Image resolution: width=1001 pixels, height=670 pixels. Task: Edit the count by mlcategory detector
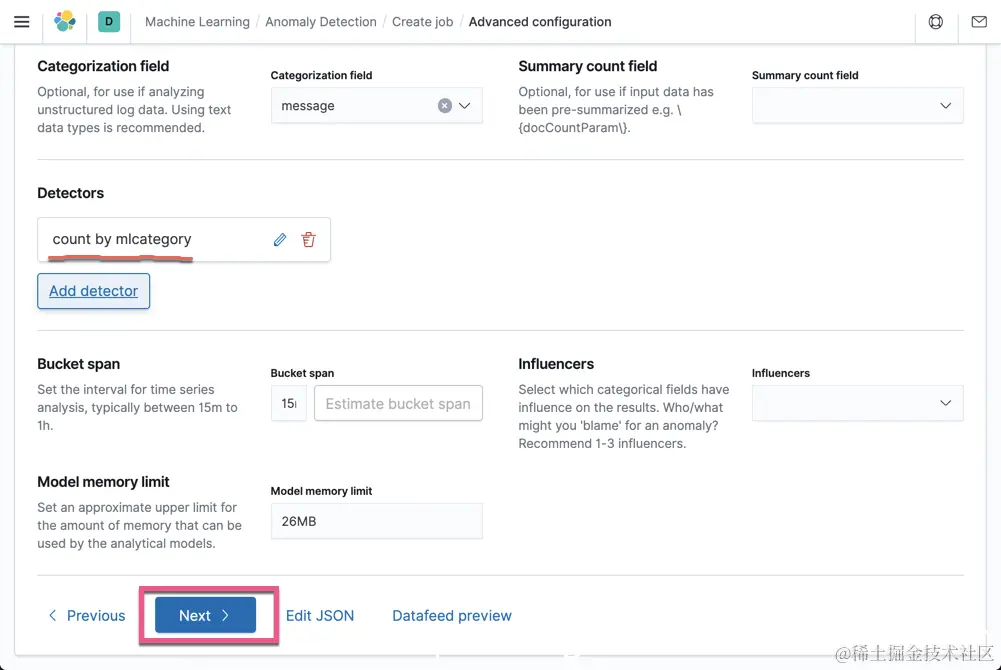click(x=280, y=239)
